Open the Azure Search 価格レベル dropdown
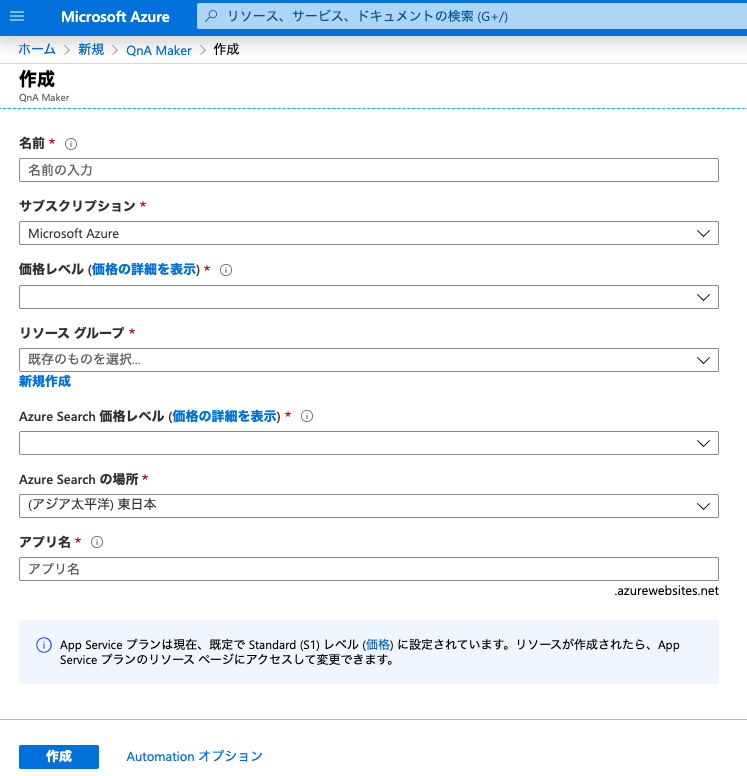Screen dimensions: 747x776 tap(369, 443)
